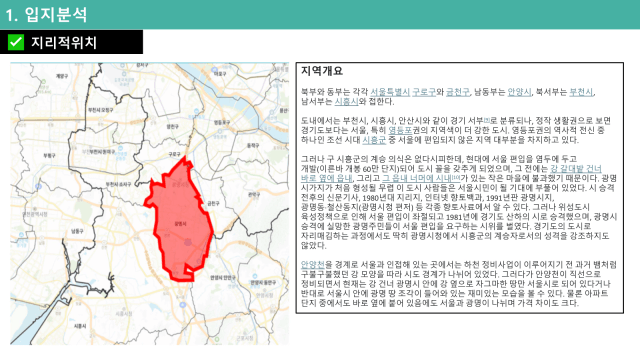Follow the 시흥시 link in the overview text
The height and width of the screenshot is (360, 640).
(x=346, y=102)
